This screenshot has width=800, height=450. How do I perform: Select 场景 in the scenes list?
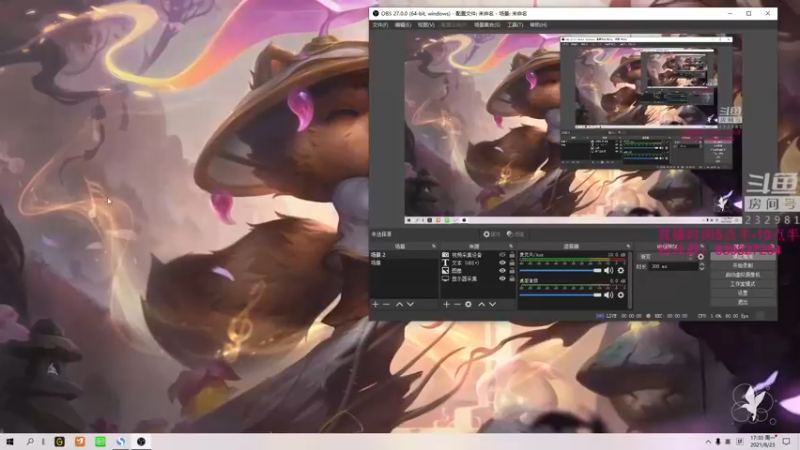[x=404, y=263]
